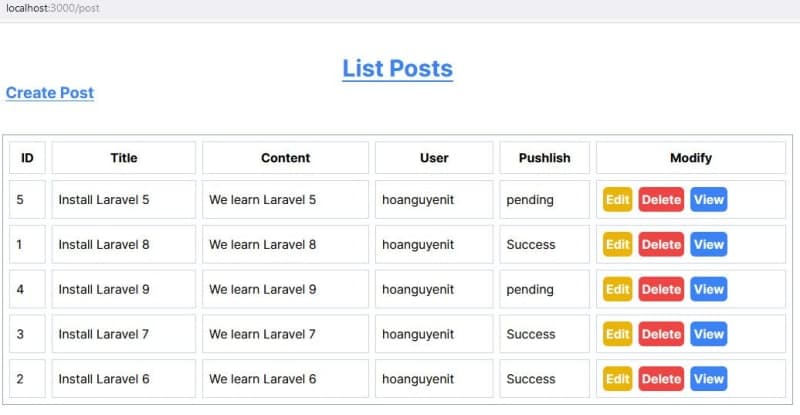Image resolution: width=800 pixels, height=415 pixels.
Task: Delete the Install Laravel 7 post
Action: 661,334
